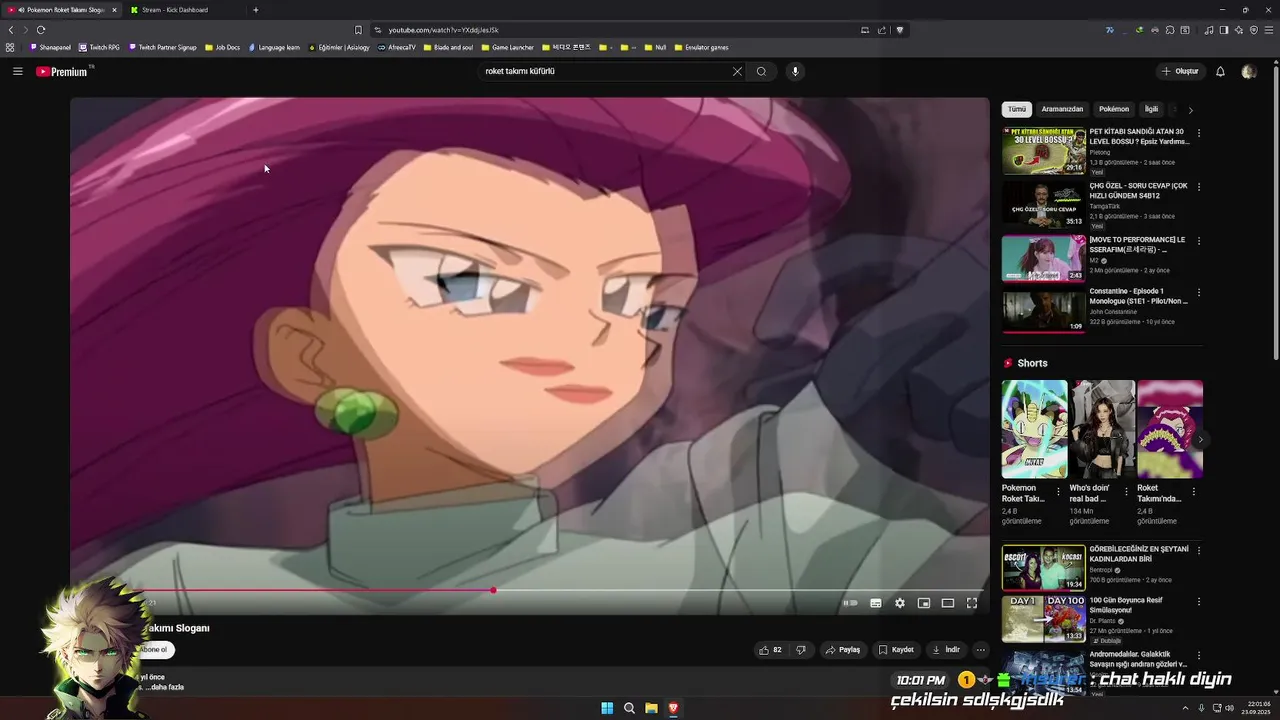Viewport: 1280px width, 720px height.
Task: Open the Emulator games bookmark folder
Action: point(700,47)
